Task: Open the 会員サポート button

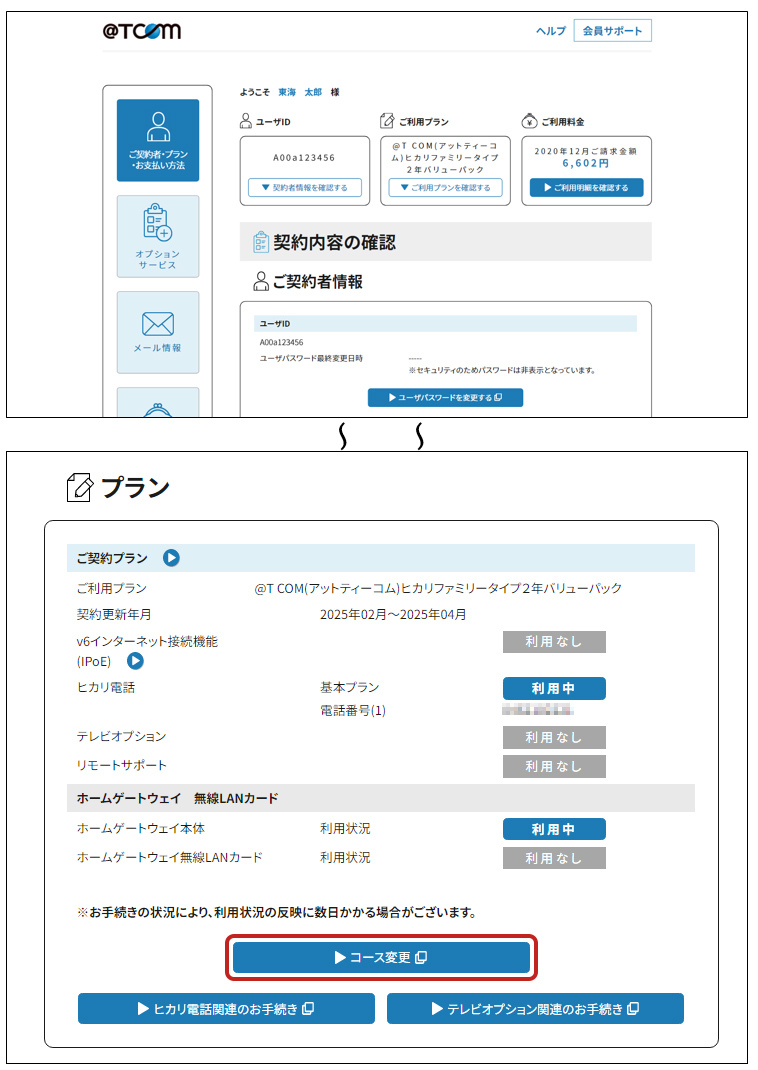Action: 613,31
